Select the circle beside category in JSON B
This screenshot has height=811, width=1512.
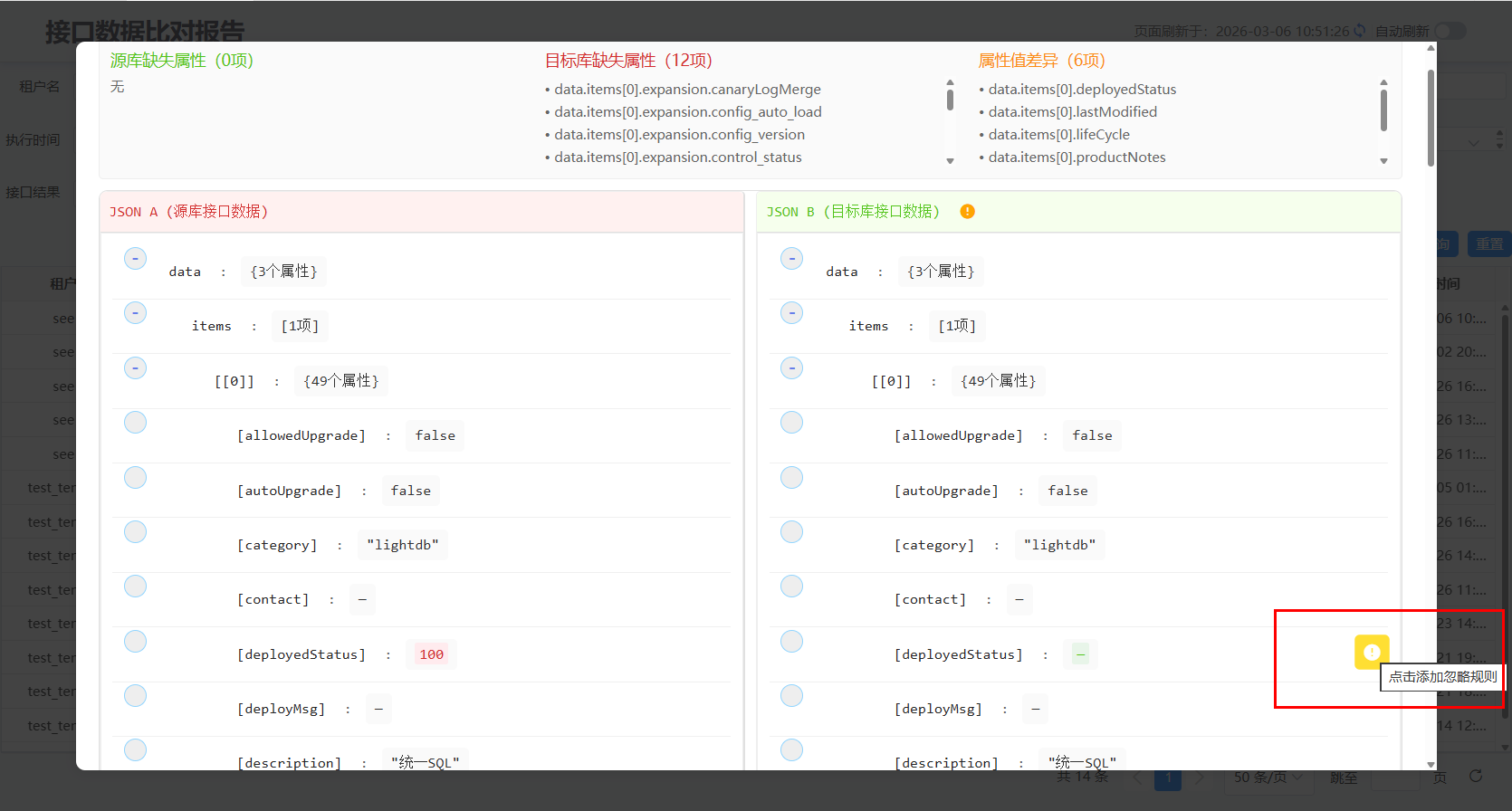point(791,532)
